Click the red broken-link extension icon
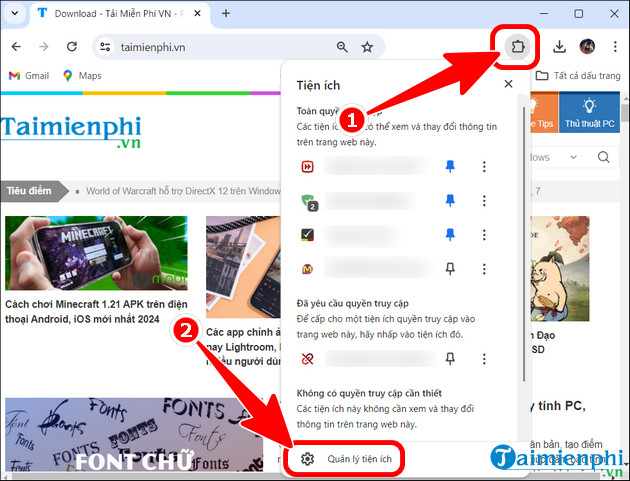Screen dimensions: 630x481 click(x=307, y=358)
